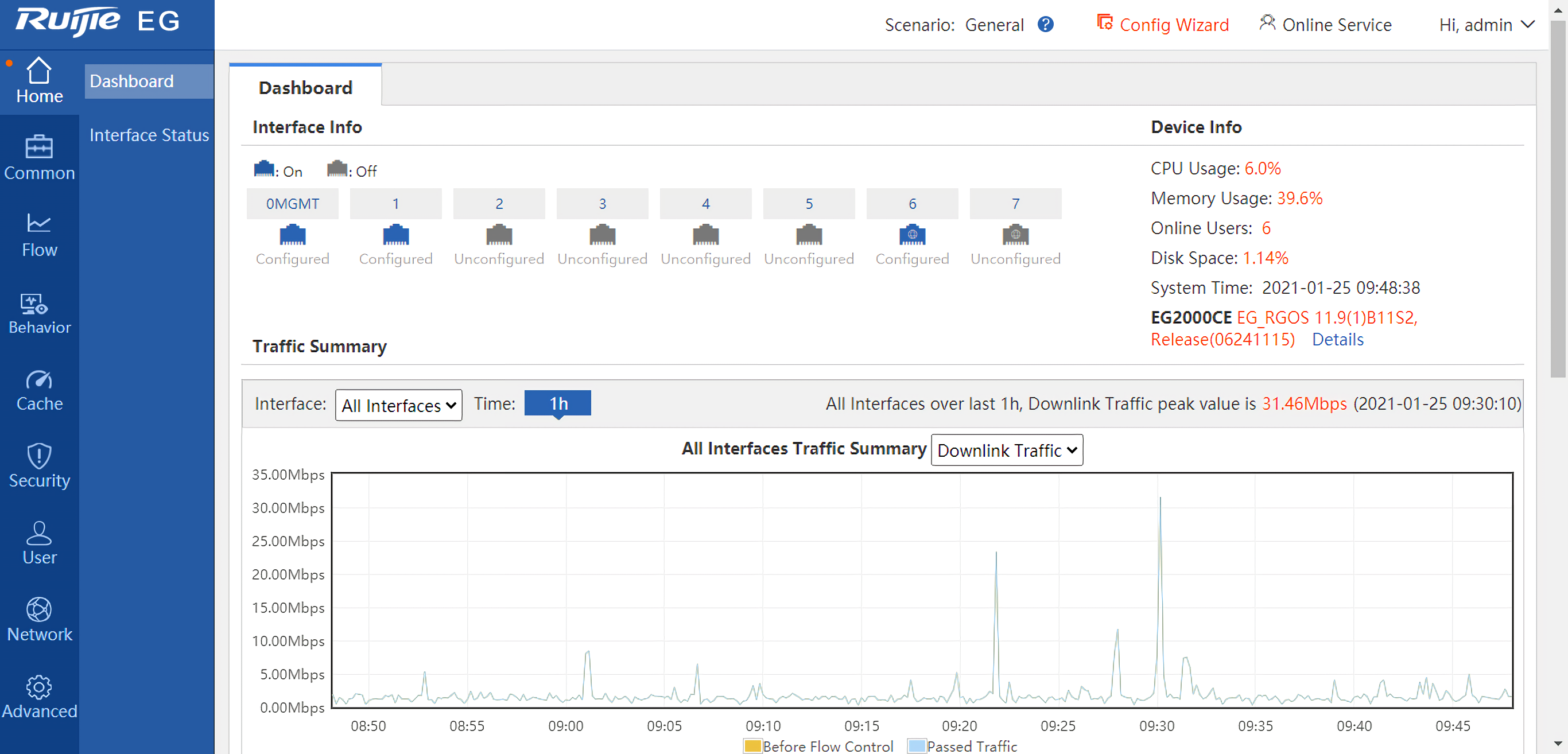The image size is (1568, 754).
Task: Open the Cache section icon
Action: 38,380
